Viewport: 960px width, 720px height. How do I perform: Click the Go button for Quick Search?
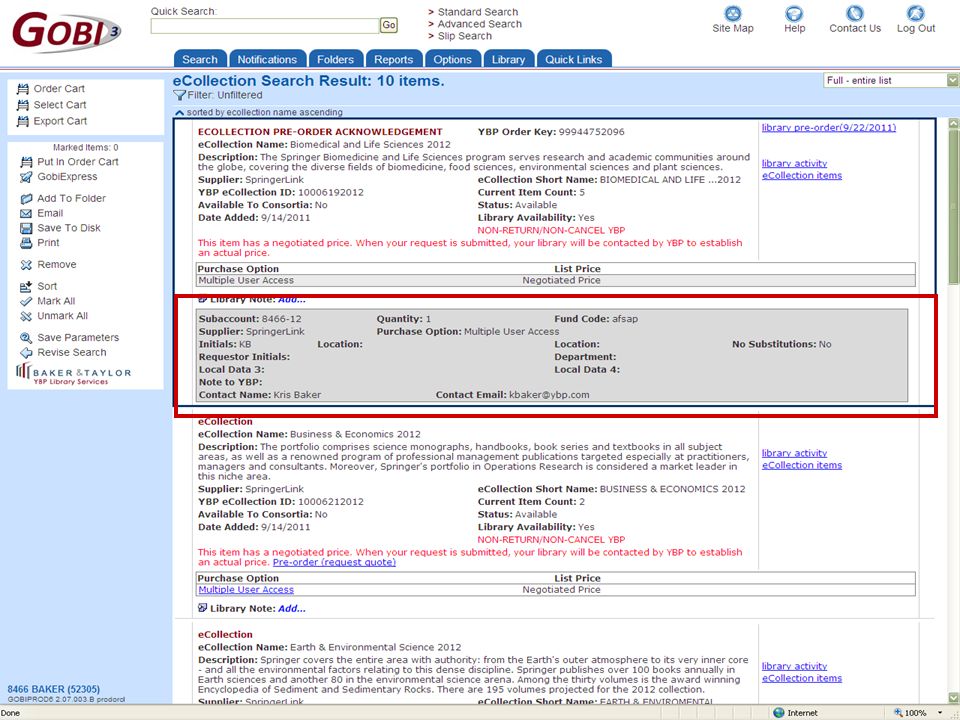[x=389, y=25]
